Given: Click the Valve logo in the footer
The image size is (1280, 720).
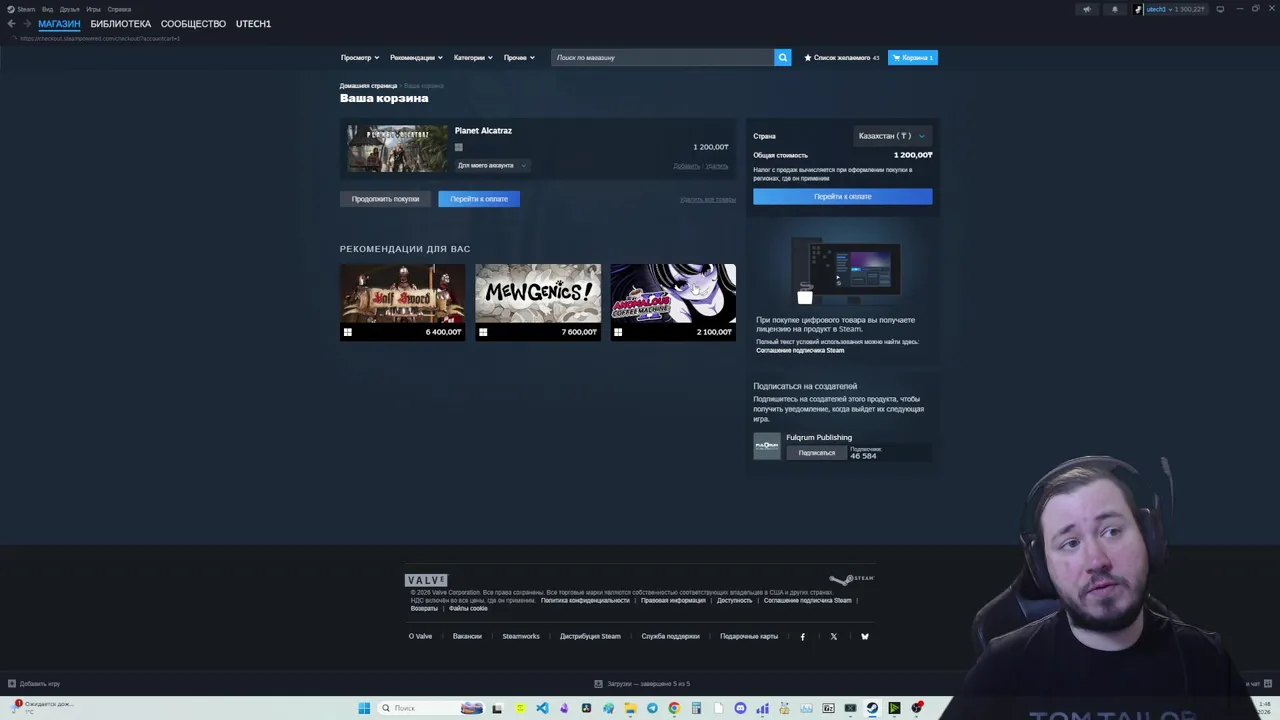Looking at the screenshot, I should coord(426,580).
